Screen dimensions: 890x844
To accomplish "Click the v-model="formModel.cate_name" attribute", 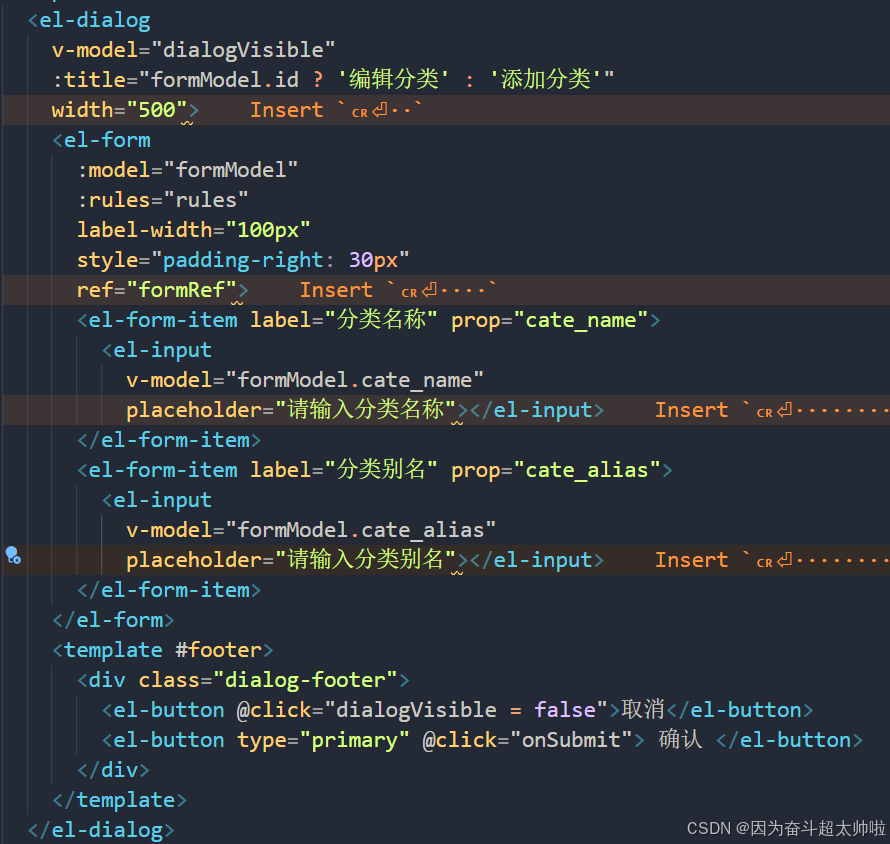I will click(x=305, y=380).
